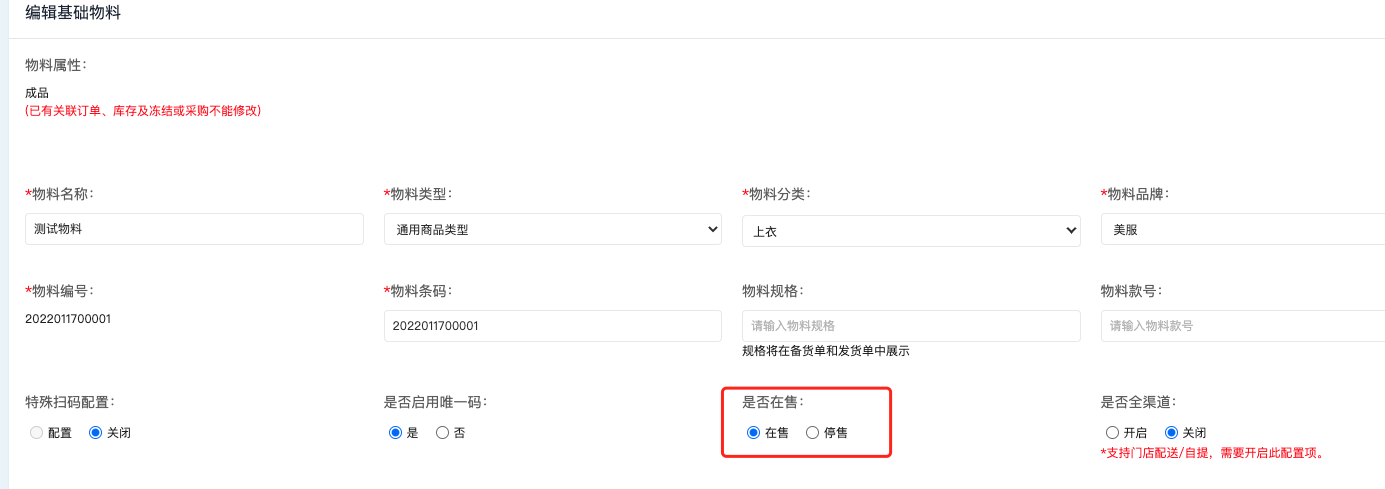1385x489 pixels.
Task: Click the red 支持门店配送/自提 hint text
Action: coord(1211,453)
